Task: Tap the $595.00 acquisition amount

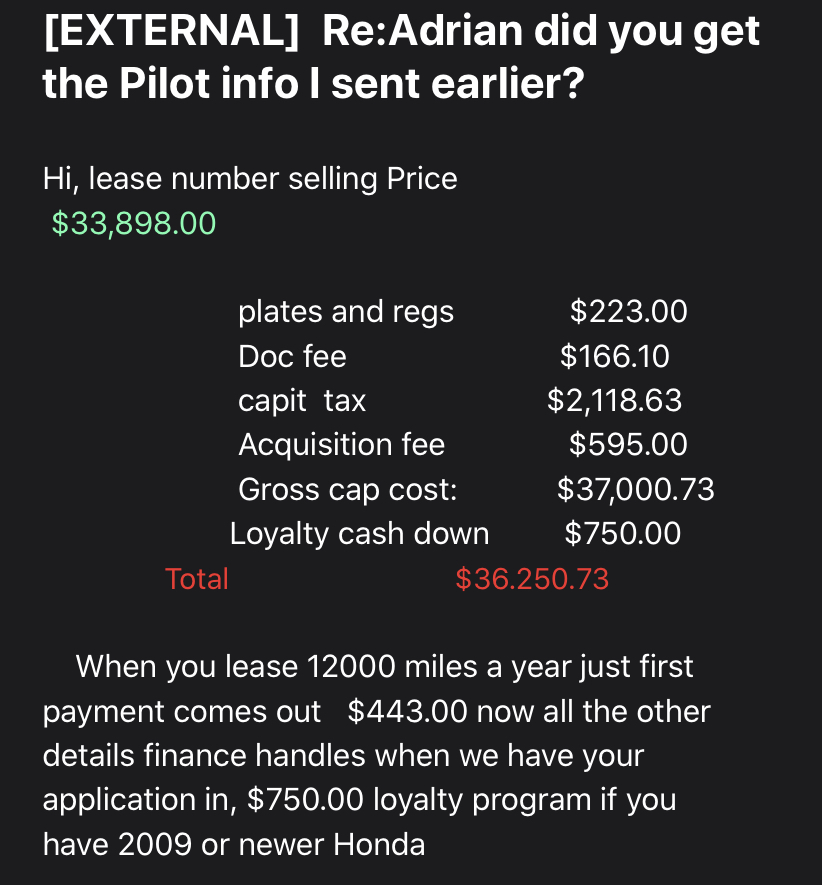Action: (628, 445)
